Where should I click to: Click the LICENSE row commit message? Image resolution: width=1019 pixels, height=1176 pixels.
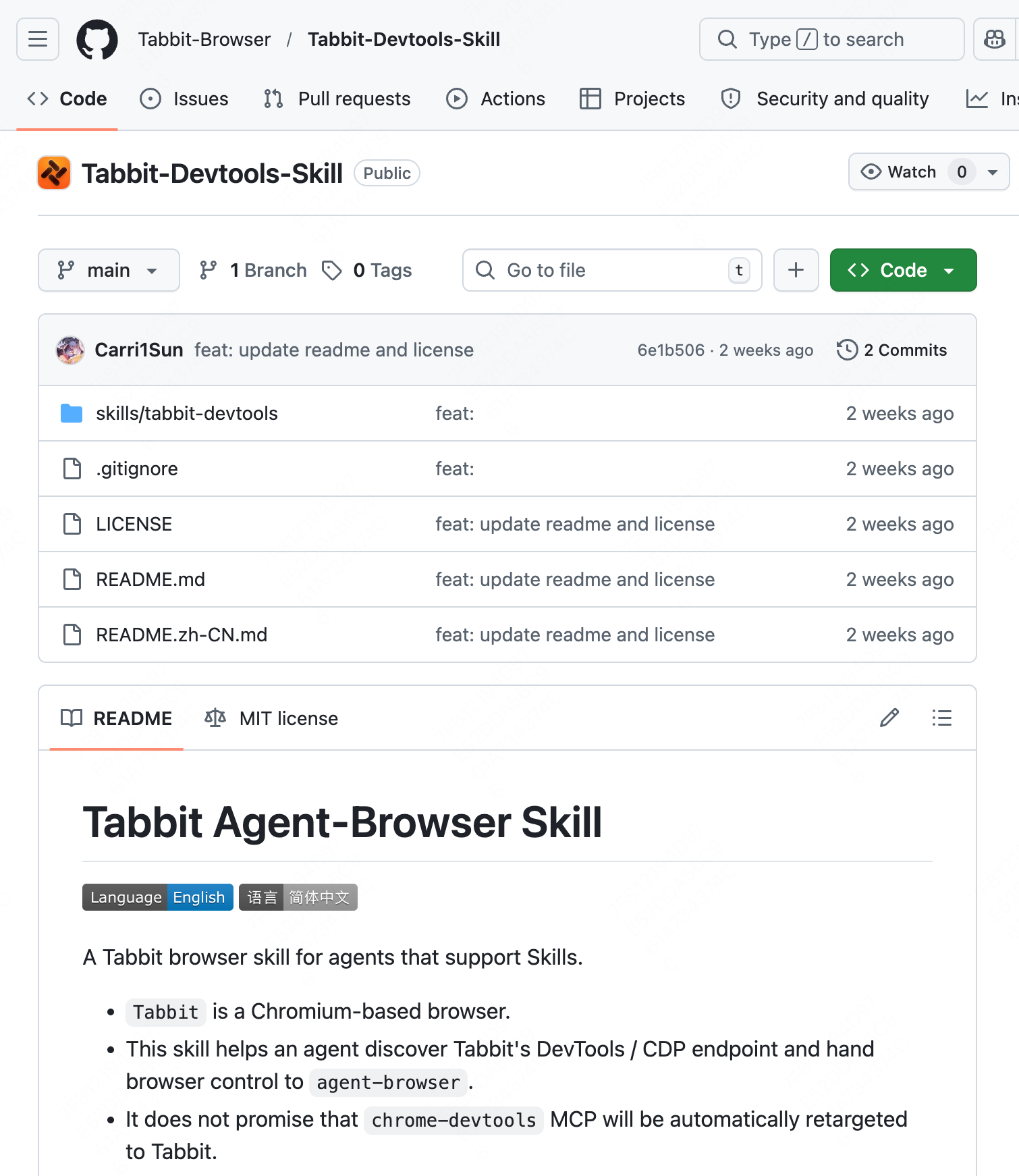click(x=575, y=524)
